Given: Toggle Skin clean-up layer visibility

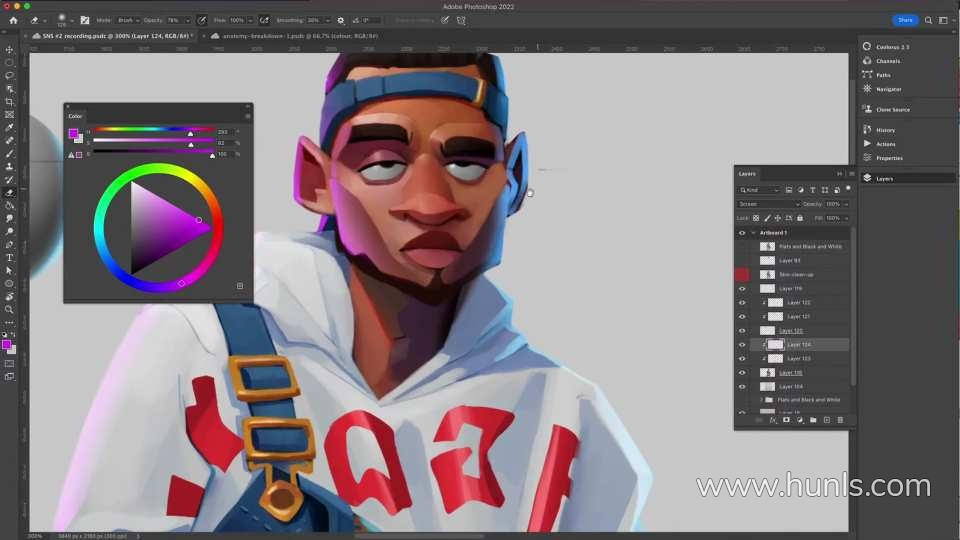Looking at the screenshot, I should pos(742,275).
